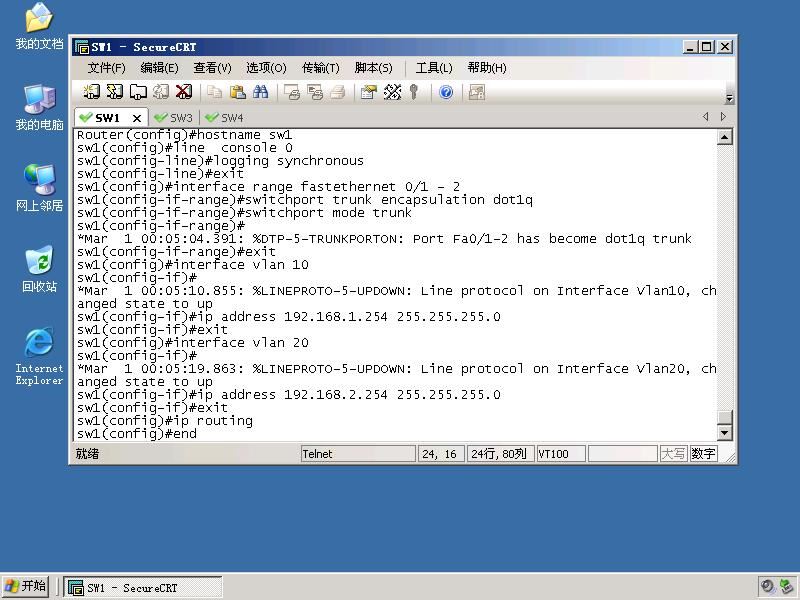Open the 选项(O) menu
Image resolution: width=800 pixels, height=600 pixels.
click(x=266, y=68)
